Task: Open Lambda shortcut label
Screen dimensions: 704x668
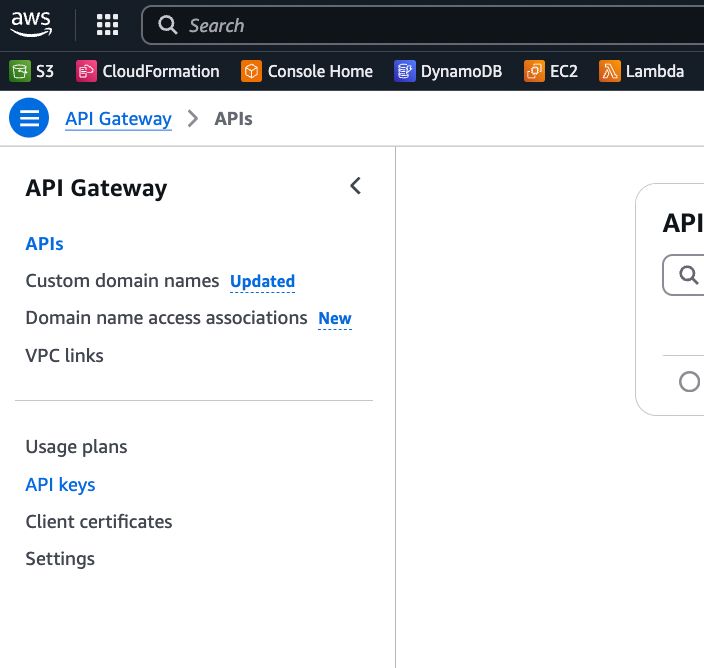Action: (x=655, y=71)
